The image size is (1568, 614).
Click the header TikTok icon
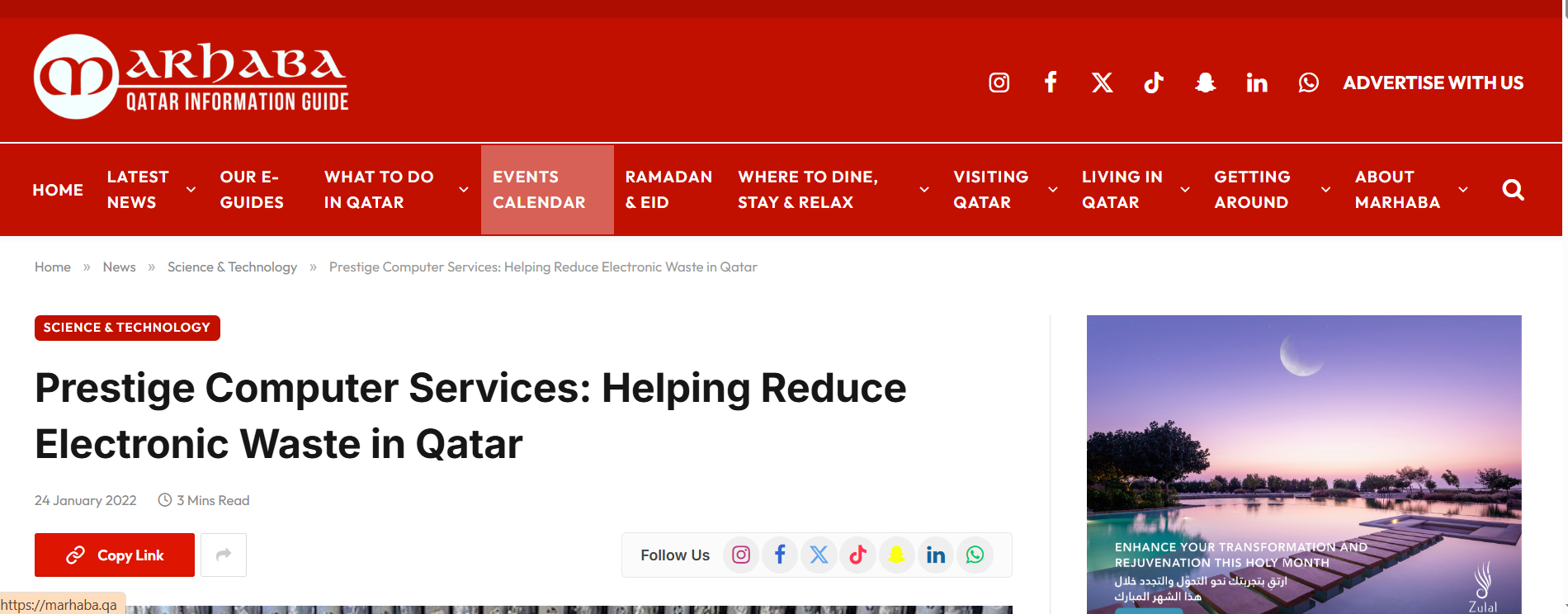1153,83
